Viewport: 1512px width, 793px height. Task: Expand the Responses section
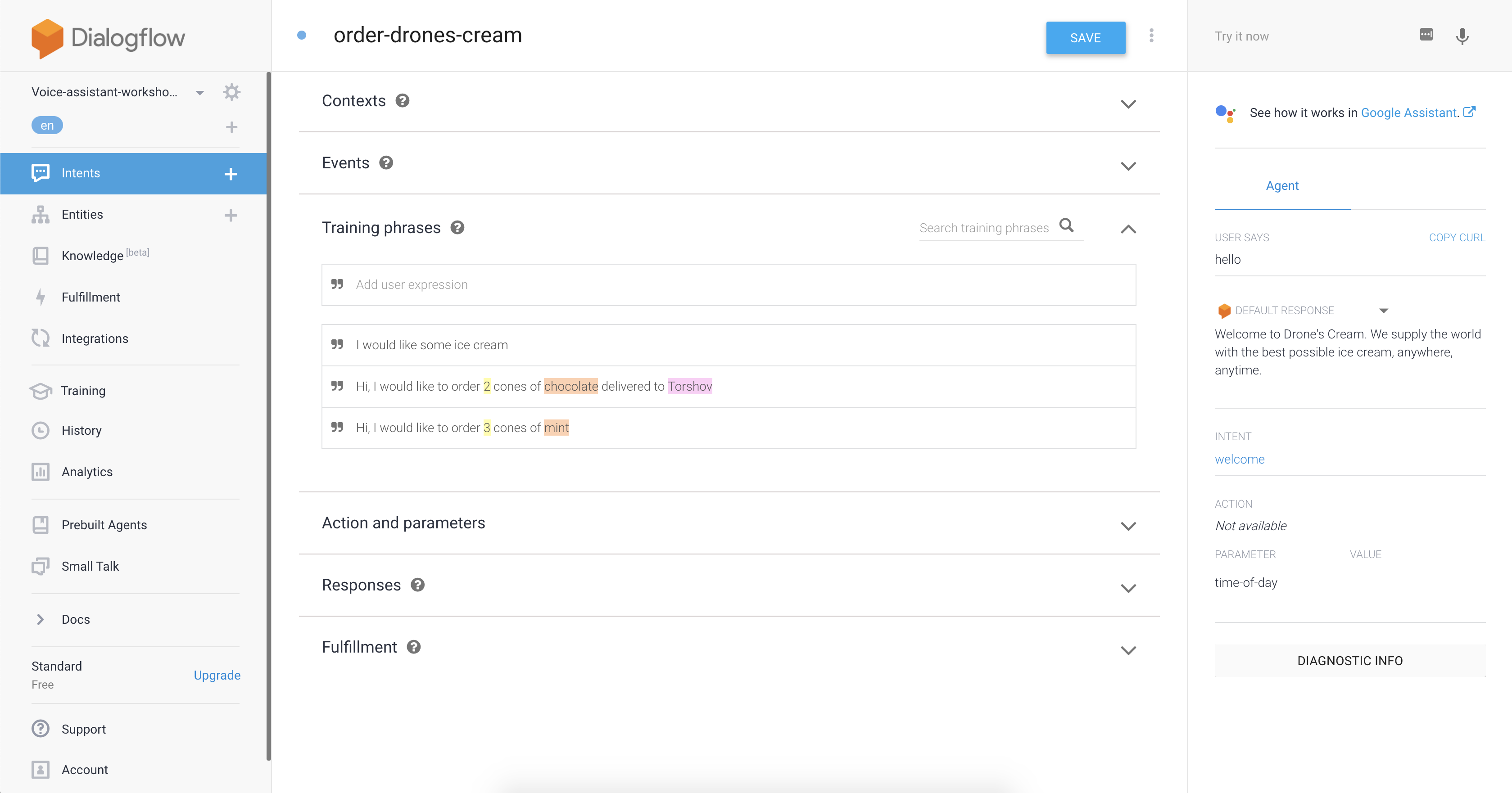click(1128, 588)
